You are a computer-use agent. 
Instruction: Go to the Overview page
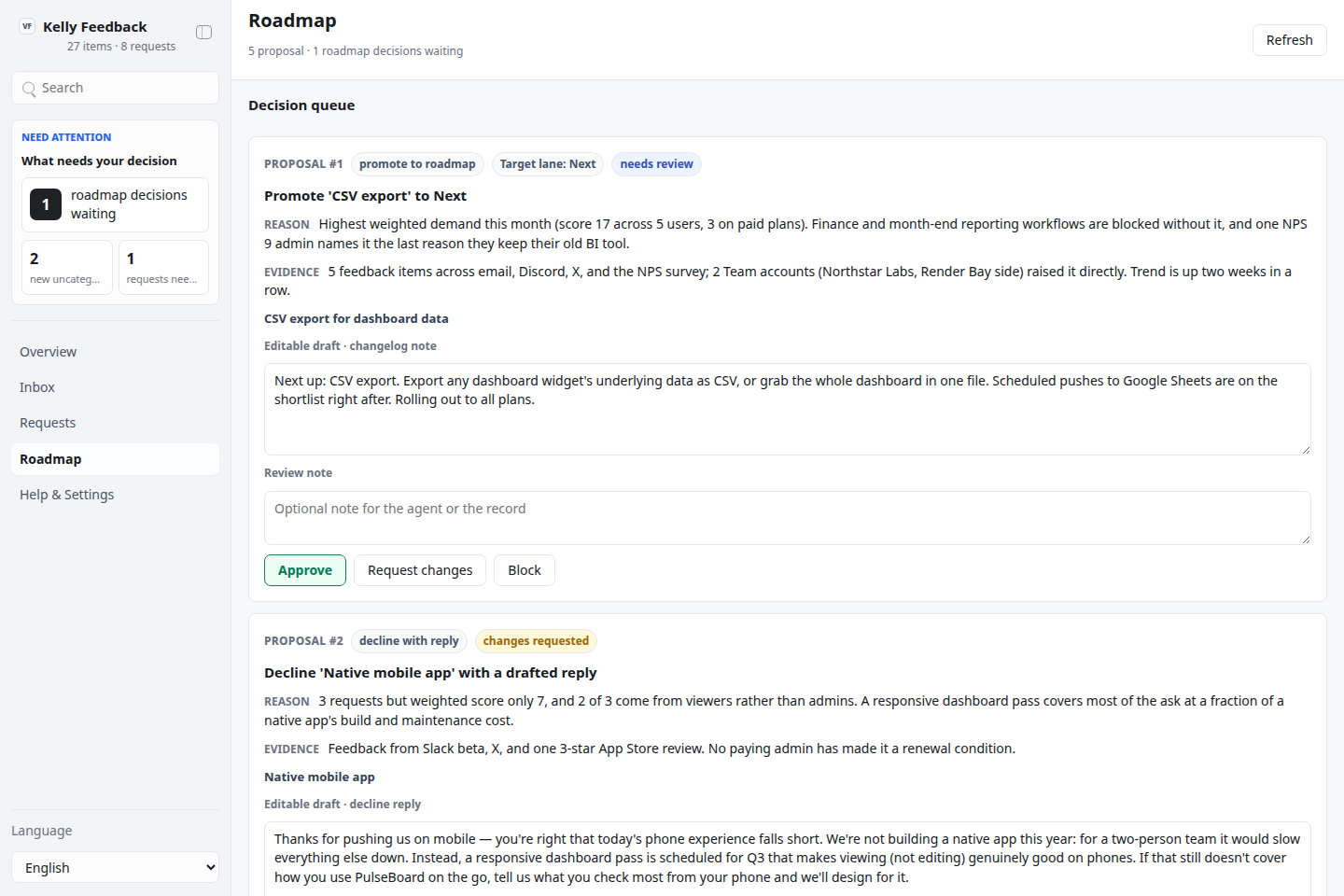[115, 352]
